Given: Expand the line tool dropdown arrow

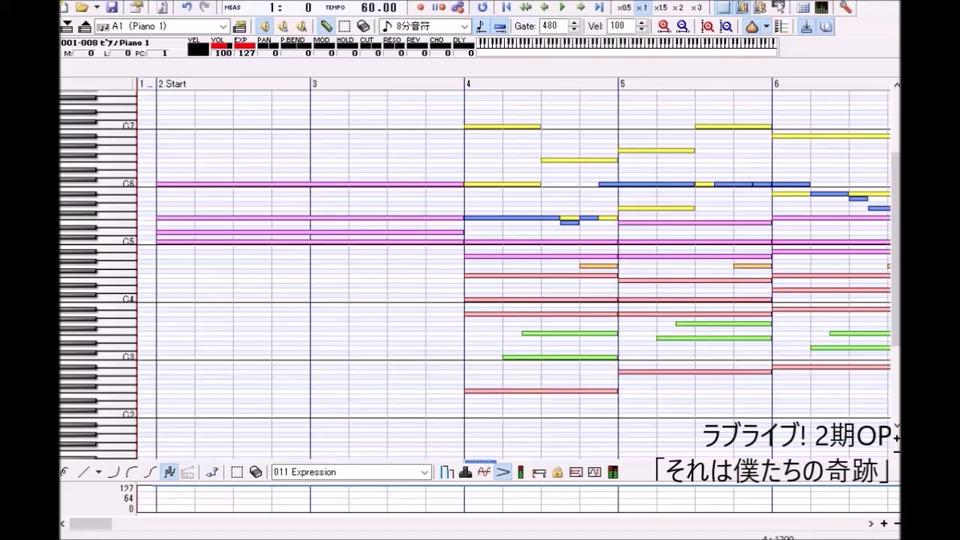Looking at the screenshot, I should (x=99, y=472).
